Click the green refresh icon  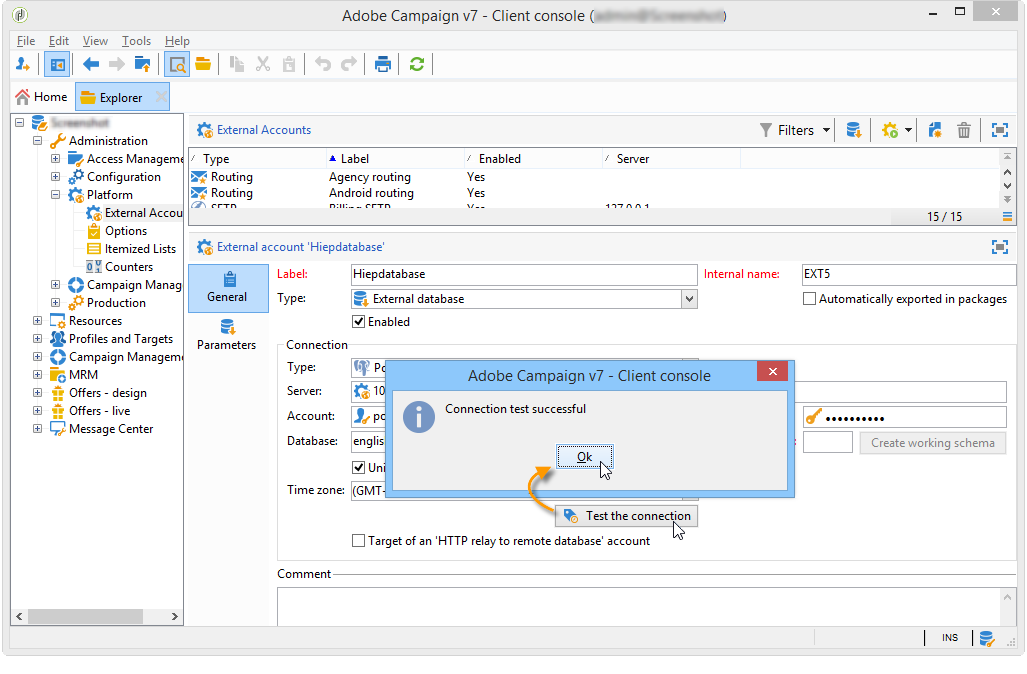tap(417, 64)
